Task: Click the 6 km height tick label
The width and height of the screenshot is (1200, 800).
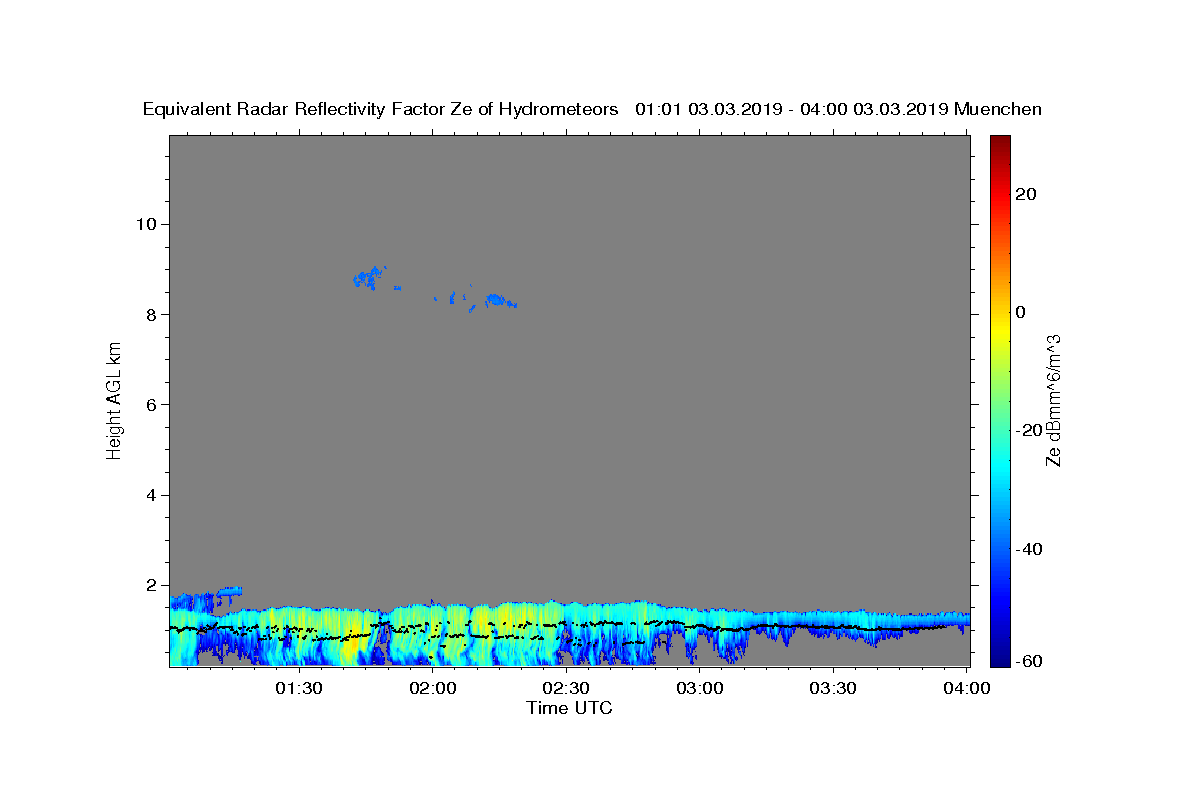Action: [x=151, y=404]
